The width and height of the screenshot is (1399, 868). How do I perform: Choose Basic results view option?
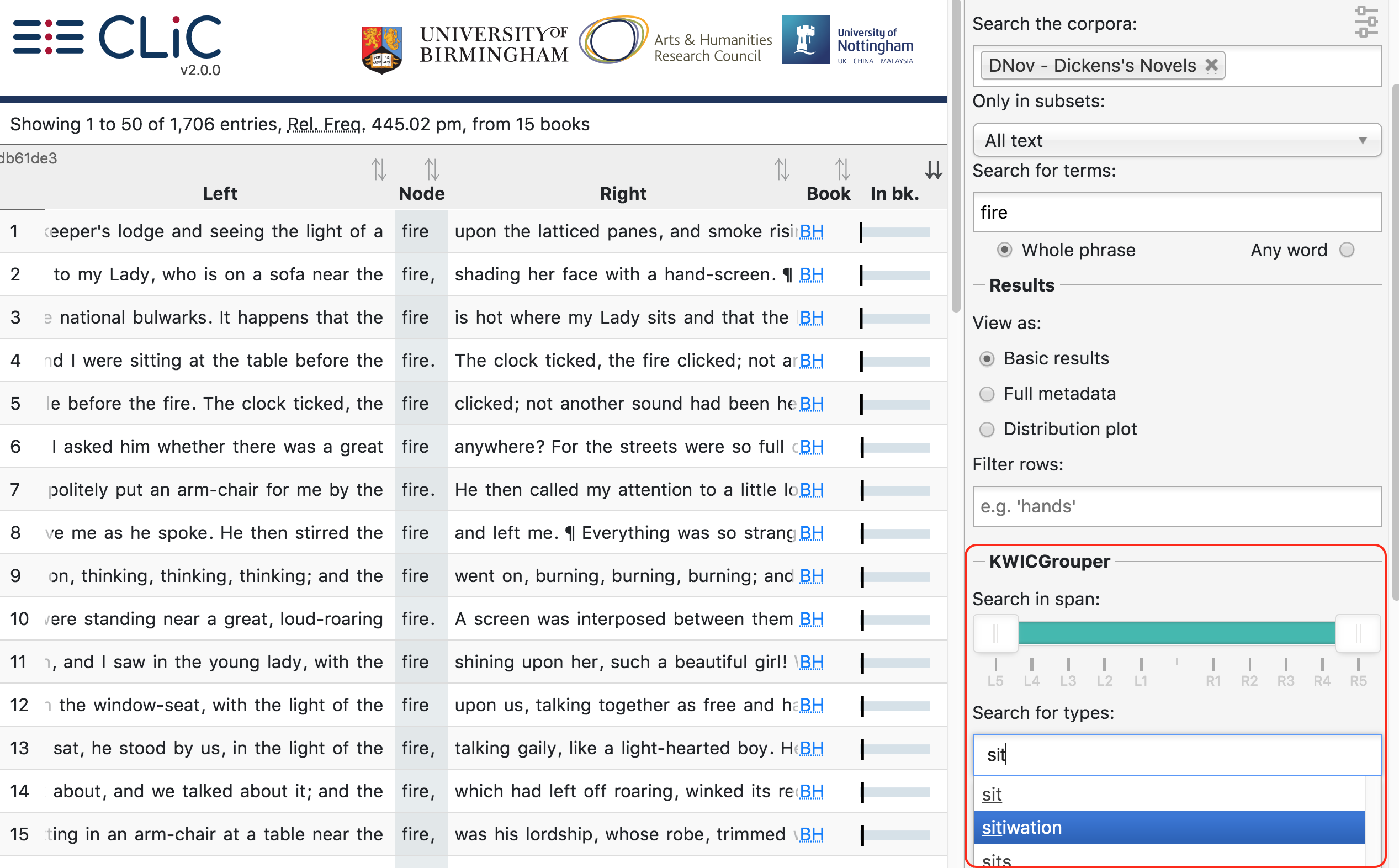987,359
